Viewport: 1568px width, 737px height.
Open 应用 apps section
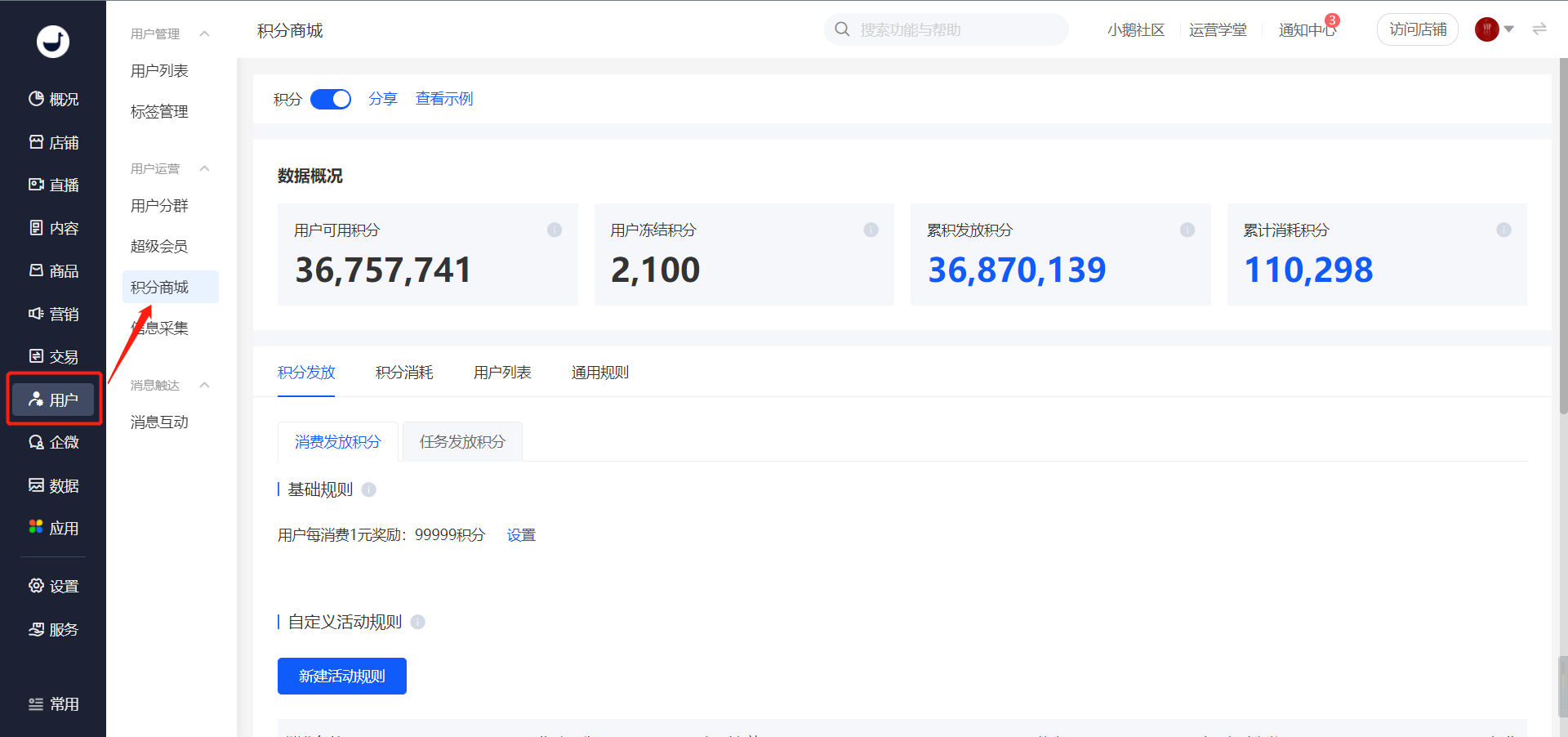click(53, 528)
